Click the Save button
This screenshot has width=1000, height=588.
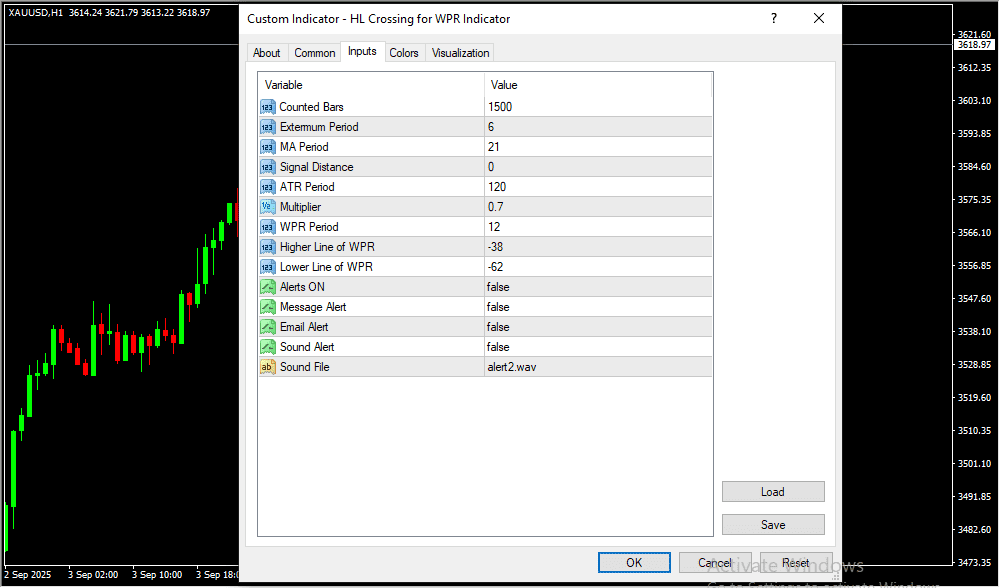tap(773, 525)
